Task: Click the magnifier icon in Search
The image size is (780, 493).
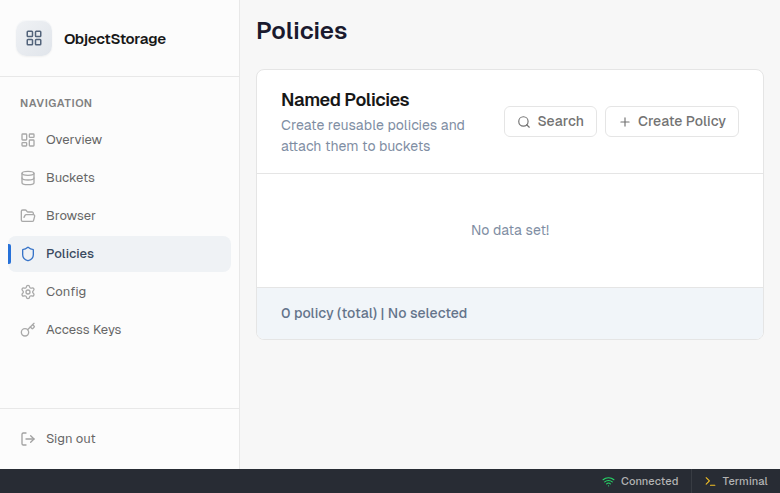Action: pyautogui.click(x=524, y=122)
